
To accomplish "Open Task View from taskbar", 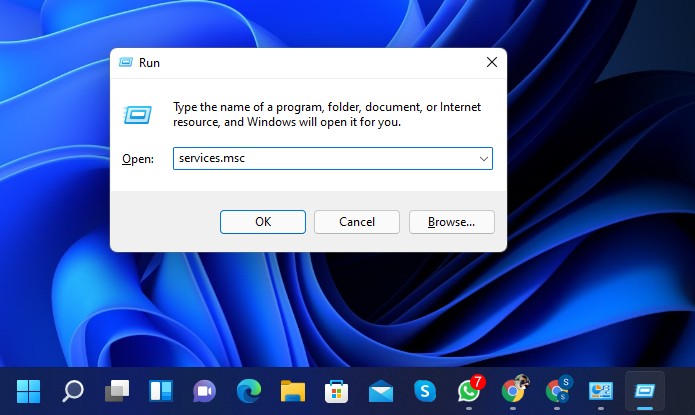I will (x=117, y=391).
